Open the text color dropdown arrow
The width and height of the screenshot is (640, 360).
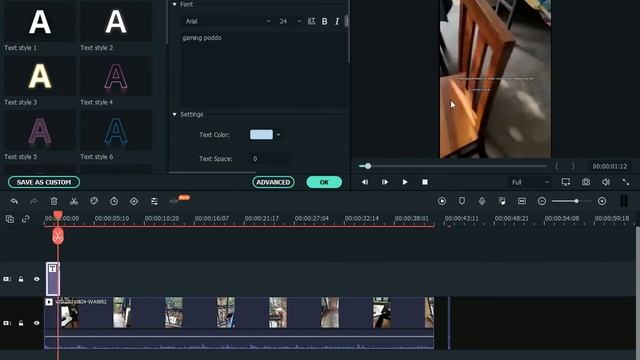coord(278,135)
